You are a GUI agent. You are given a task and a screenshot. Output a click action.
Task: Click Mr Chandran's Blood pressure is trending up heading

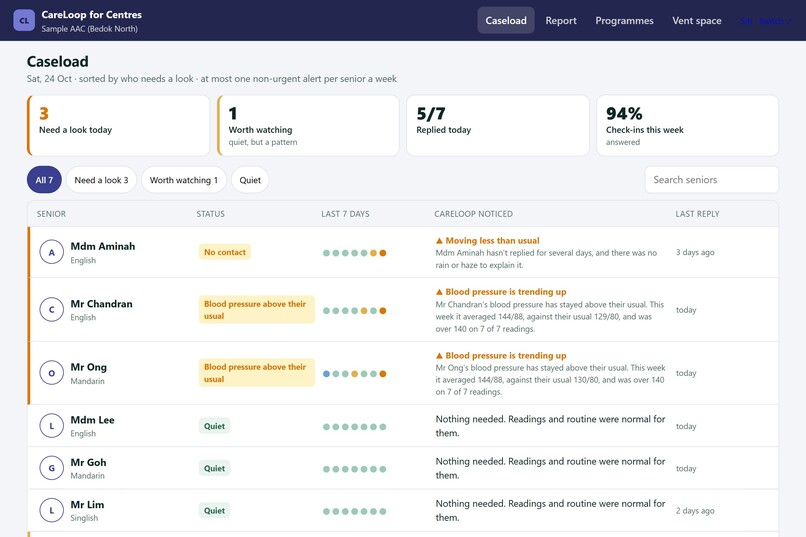pyautogui.click(x=506, y=292)
